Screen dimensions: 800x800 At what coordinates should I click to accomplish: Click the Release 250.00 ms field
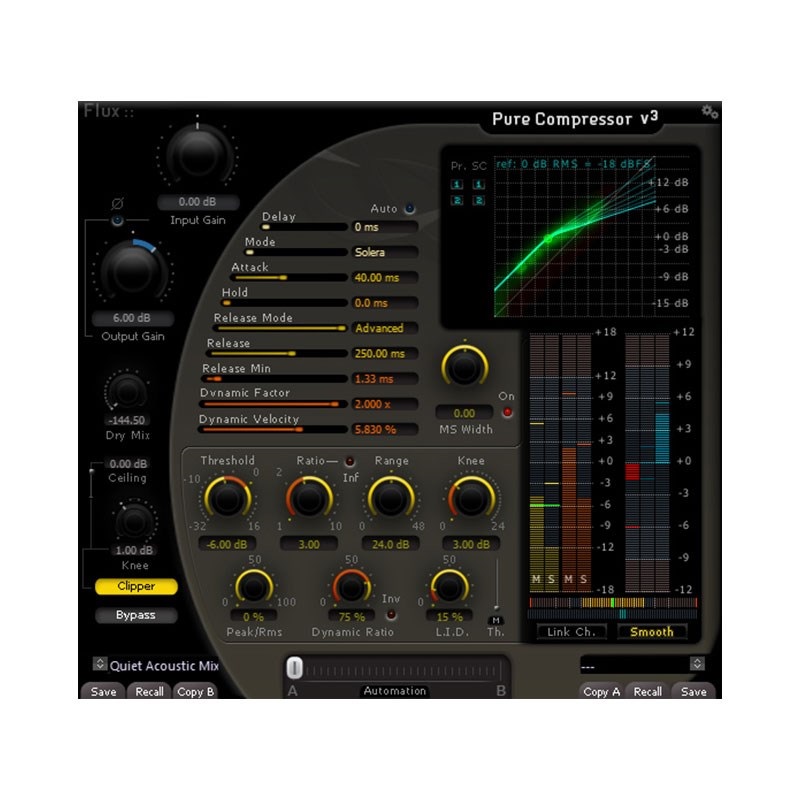(x=384, y=354)
